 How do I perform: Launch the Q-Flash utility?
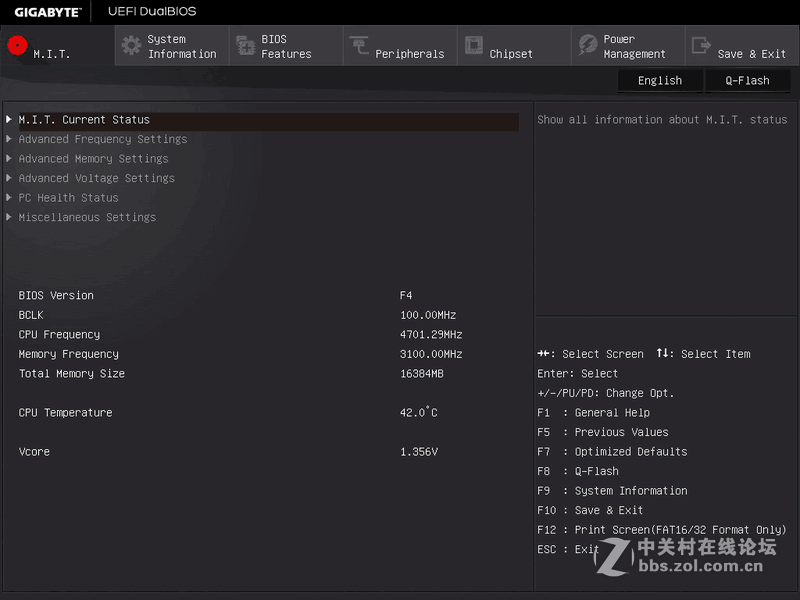pos(747,80)
